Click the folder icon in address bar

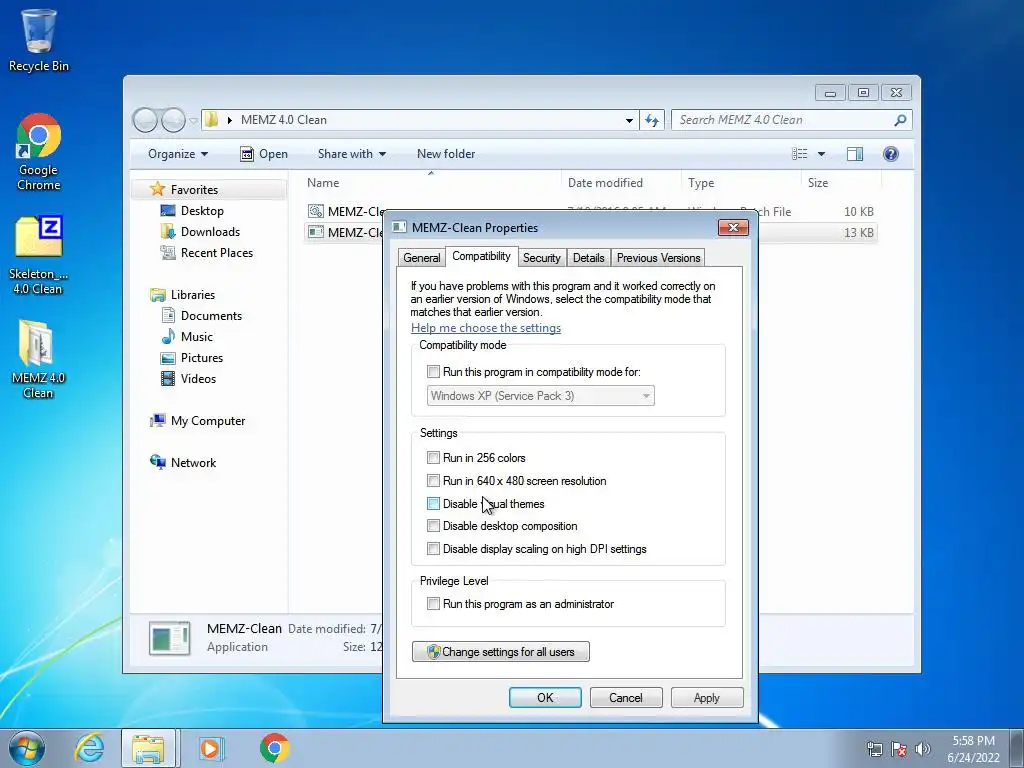click(x=211, y=120)
